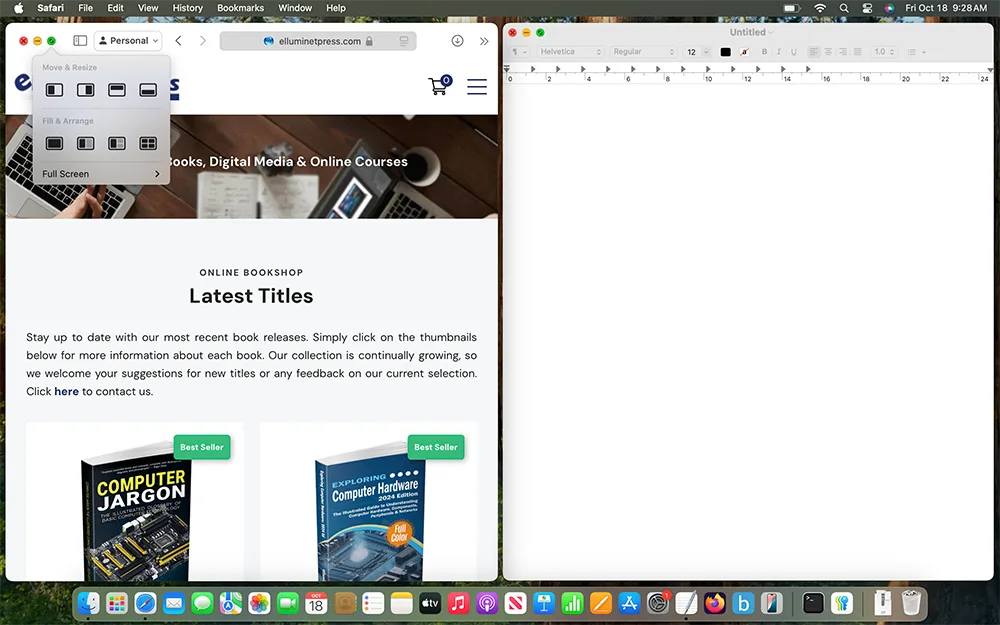Choose the quarters arrangement icon
The image size is (1000, 625).
click(148, 143)
